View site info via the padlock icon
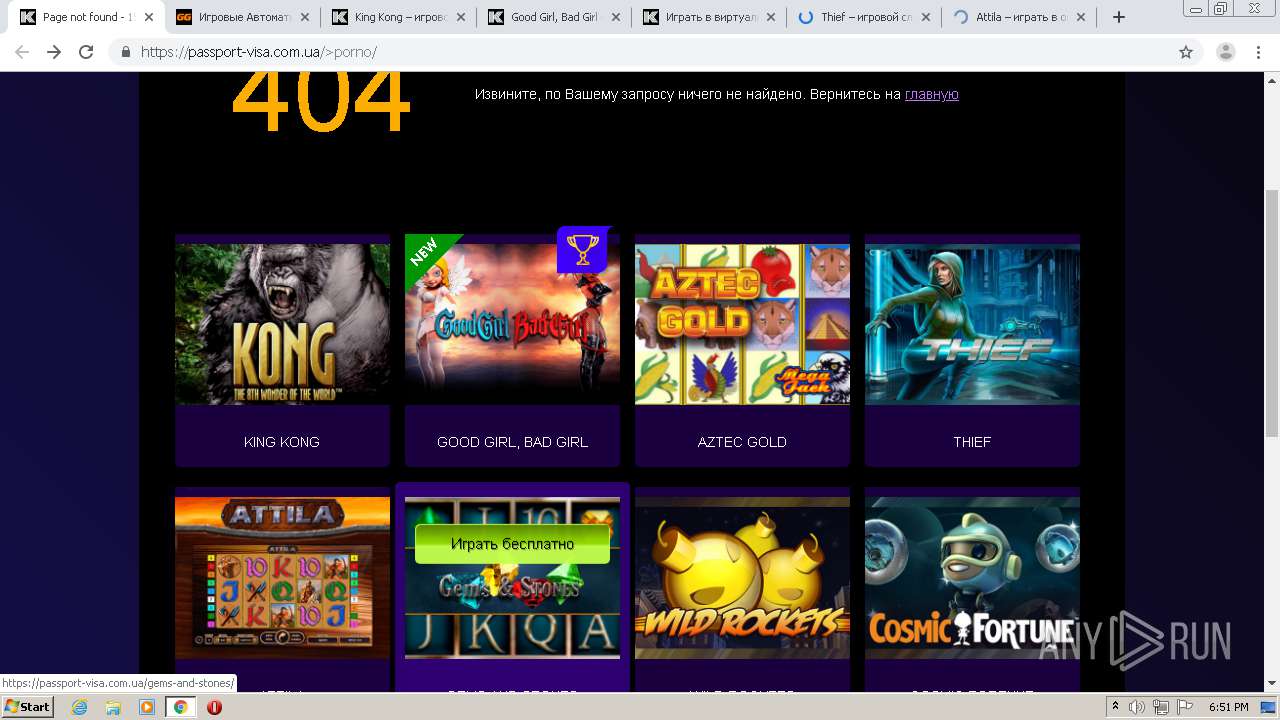The width and height of the screenshot is (1280, 720). 126,52
